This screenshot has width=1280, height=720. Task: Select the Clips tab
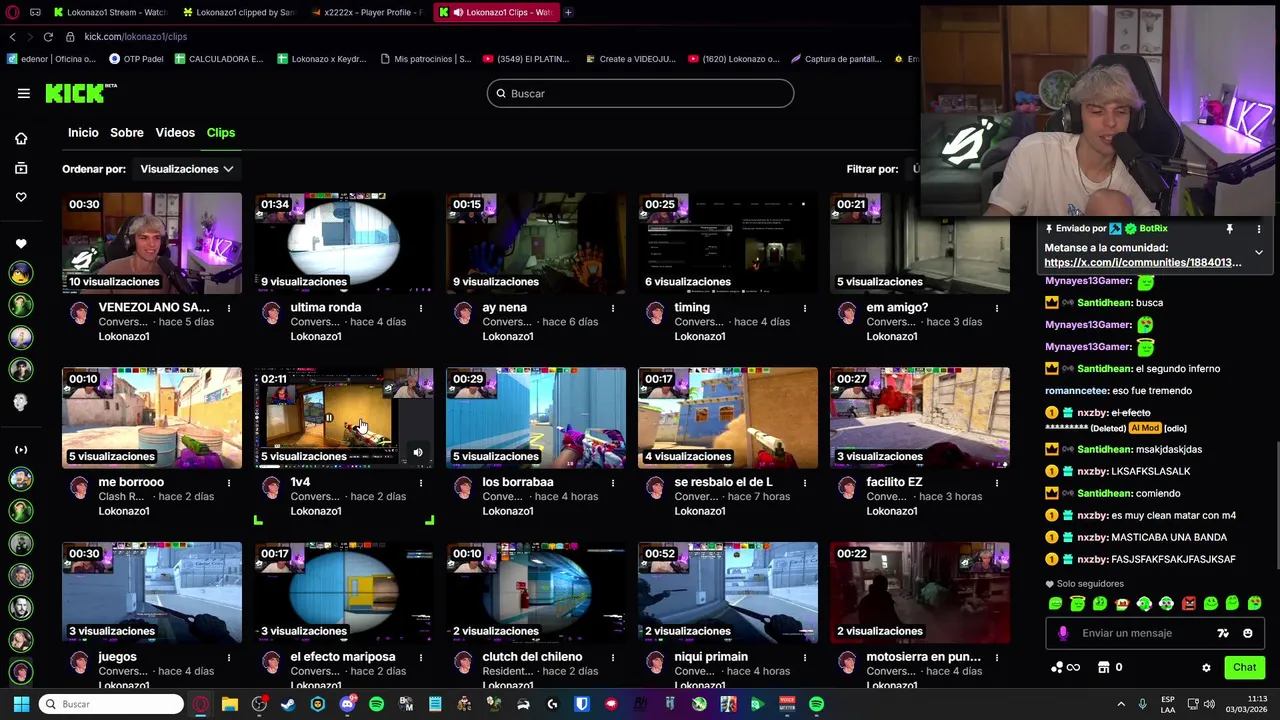tap(221, 132)
